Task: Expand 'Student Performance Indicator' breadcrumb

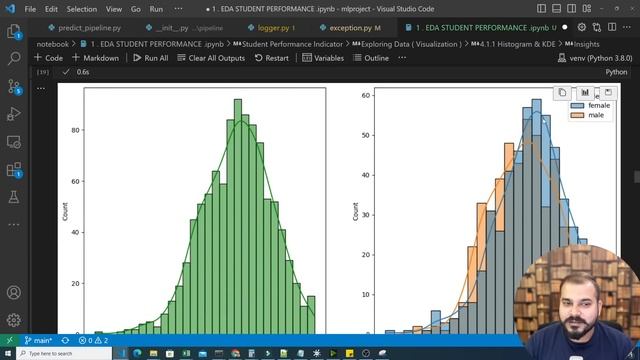Action: click(288, 44)
